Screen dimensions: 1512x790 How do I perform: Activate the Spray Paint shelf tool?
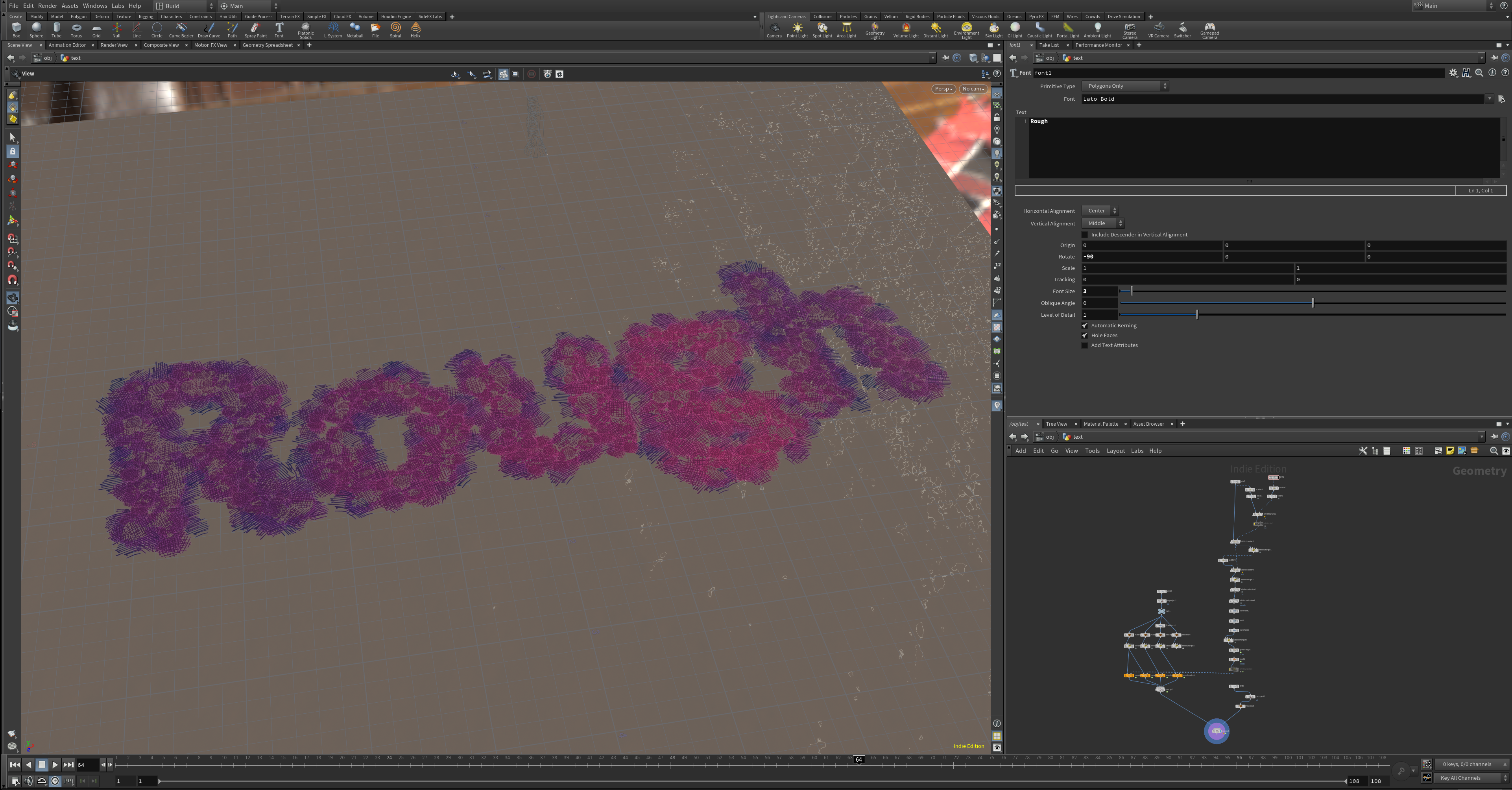click(x=255, y=30)
